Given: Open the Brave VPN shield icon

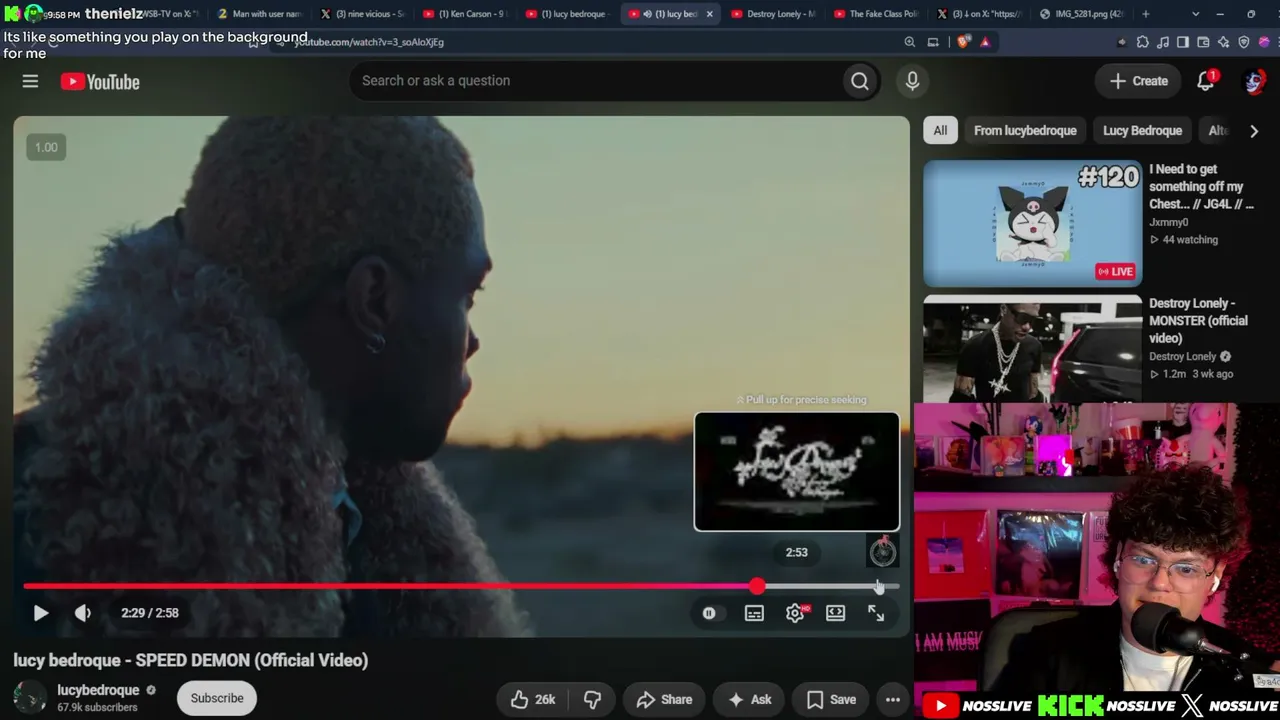Looking at the screenshot, I should coord(1244,42).
